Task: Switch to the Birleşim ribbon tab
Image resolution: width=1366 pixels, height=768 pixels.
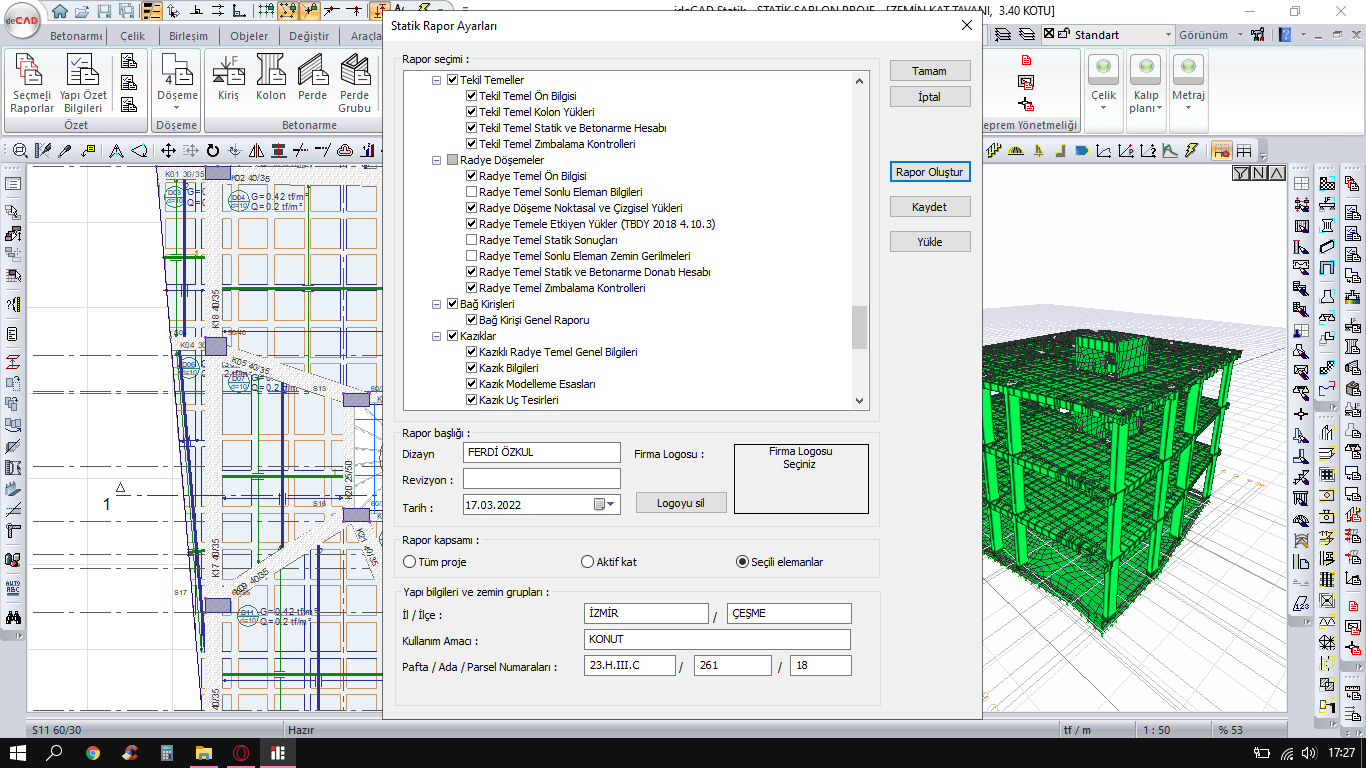Action: click(x=189, y=36)
